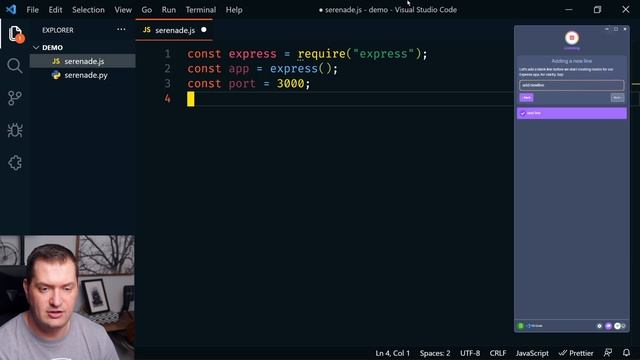Image resolution: width=640 pixels, height=360 pixels.
Task: Click the unsaved dot on serenade.js tab
Action: 204,29
